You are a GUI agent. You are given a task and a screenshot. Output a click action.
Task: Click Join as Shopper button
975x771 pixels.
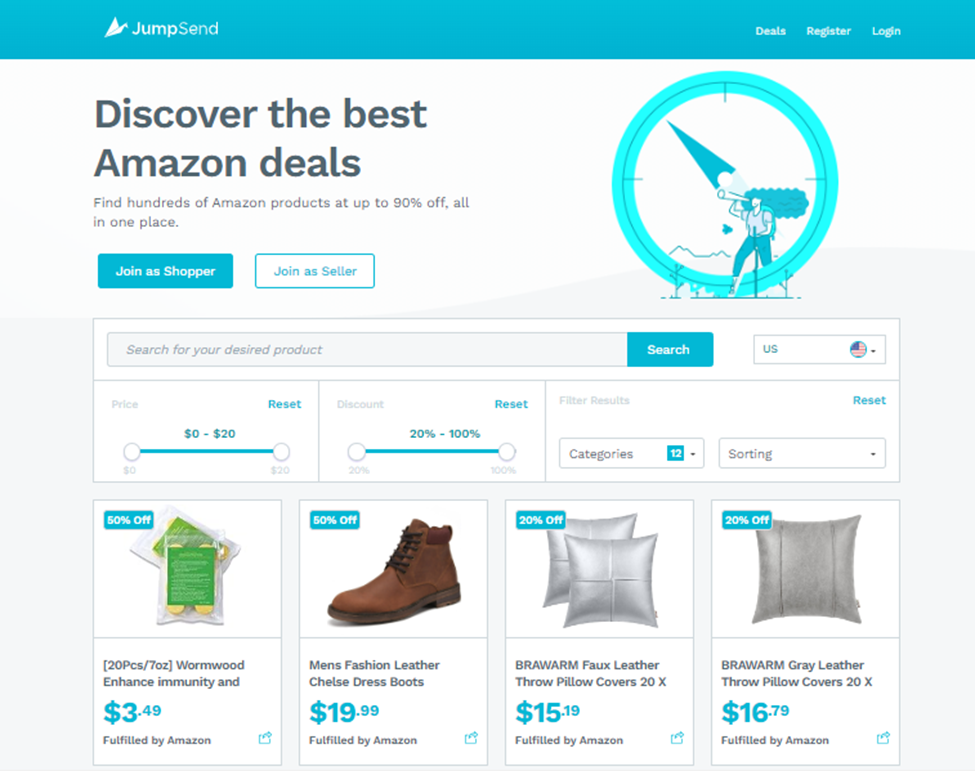165,271
